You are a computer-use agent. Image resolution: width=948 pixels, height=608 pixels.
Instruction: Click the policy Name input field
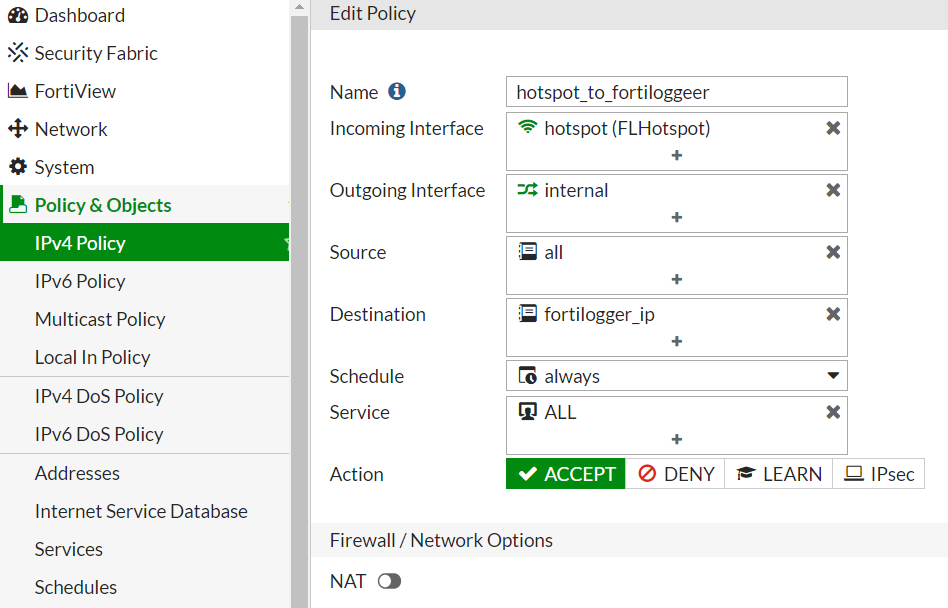pos(677,92)
